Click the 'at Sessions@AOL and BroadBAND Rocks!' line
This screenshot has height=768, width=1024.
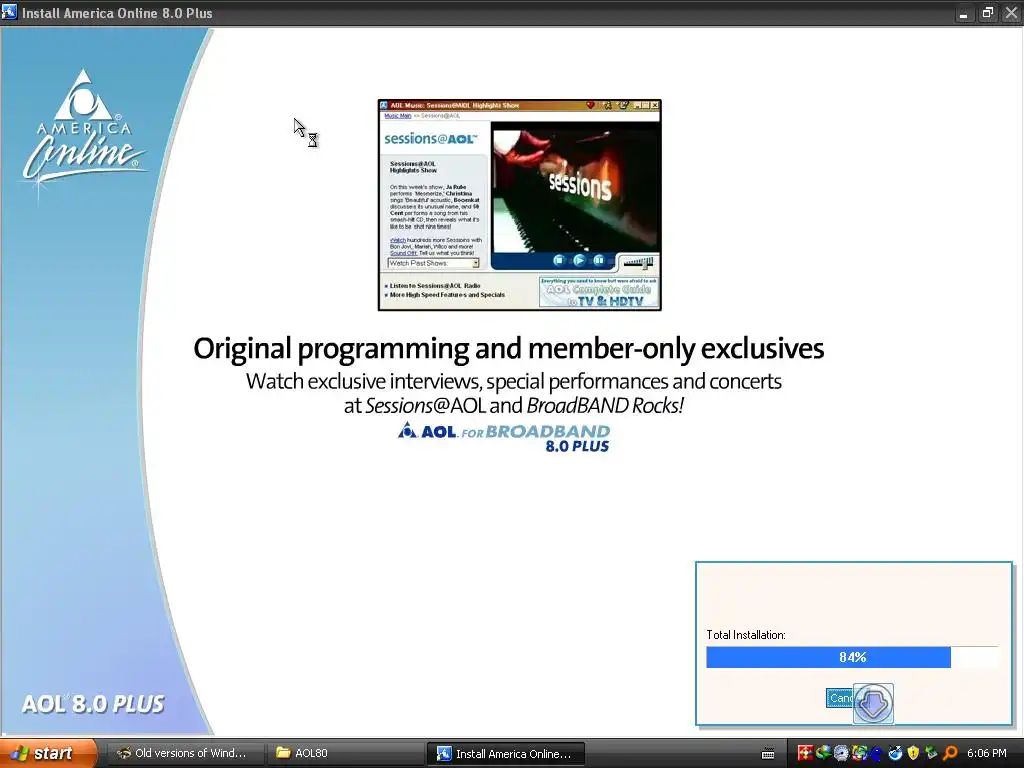pyautogui.click(x=513, y=406)
